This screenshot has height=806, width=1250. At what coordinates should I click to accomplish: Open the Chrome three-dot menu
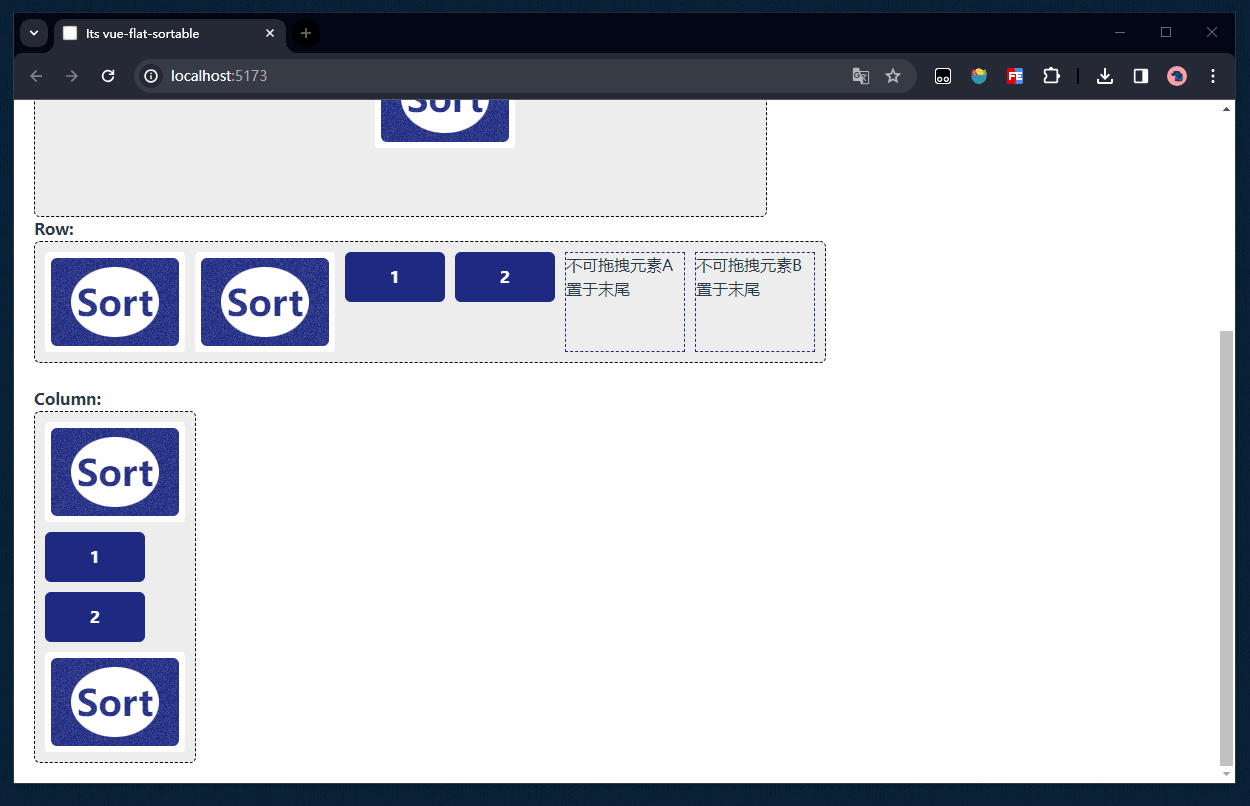point(1212,75)
